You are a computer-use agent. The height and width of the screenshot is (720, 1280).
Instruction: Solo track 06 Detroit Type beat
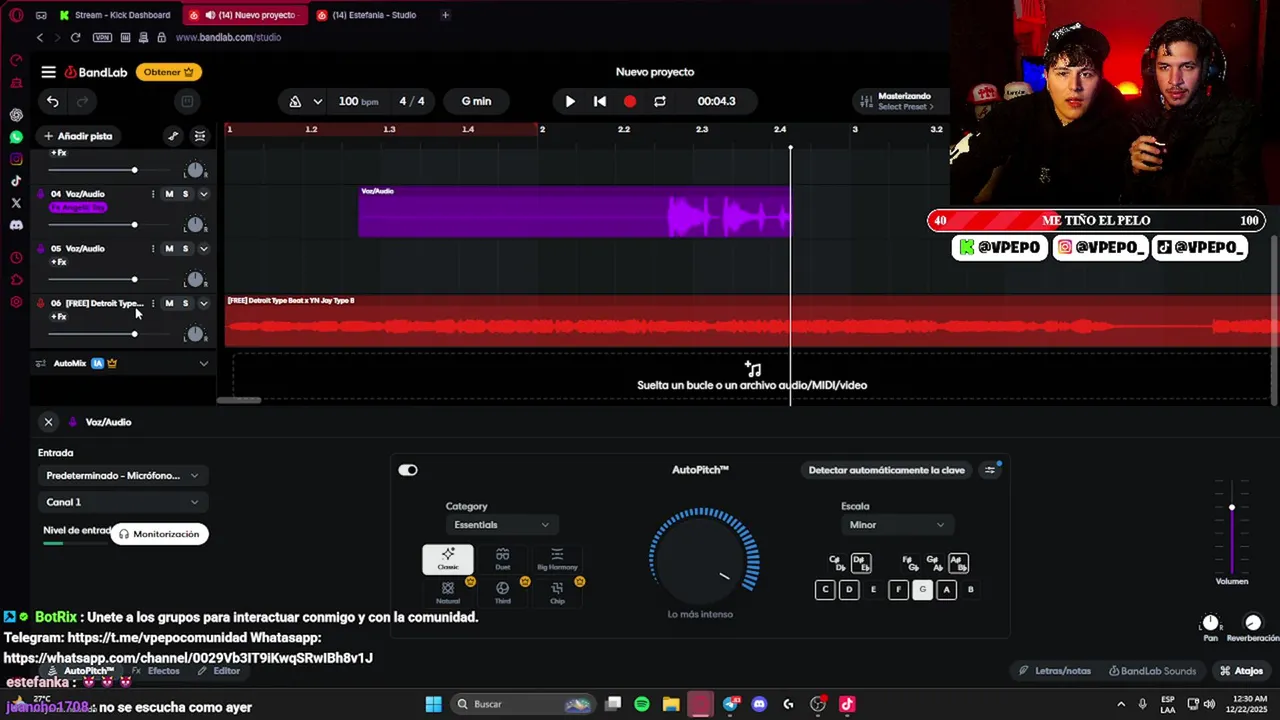tap(185, 303)
